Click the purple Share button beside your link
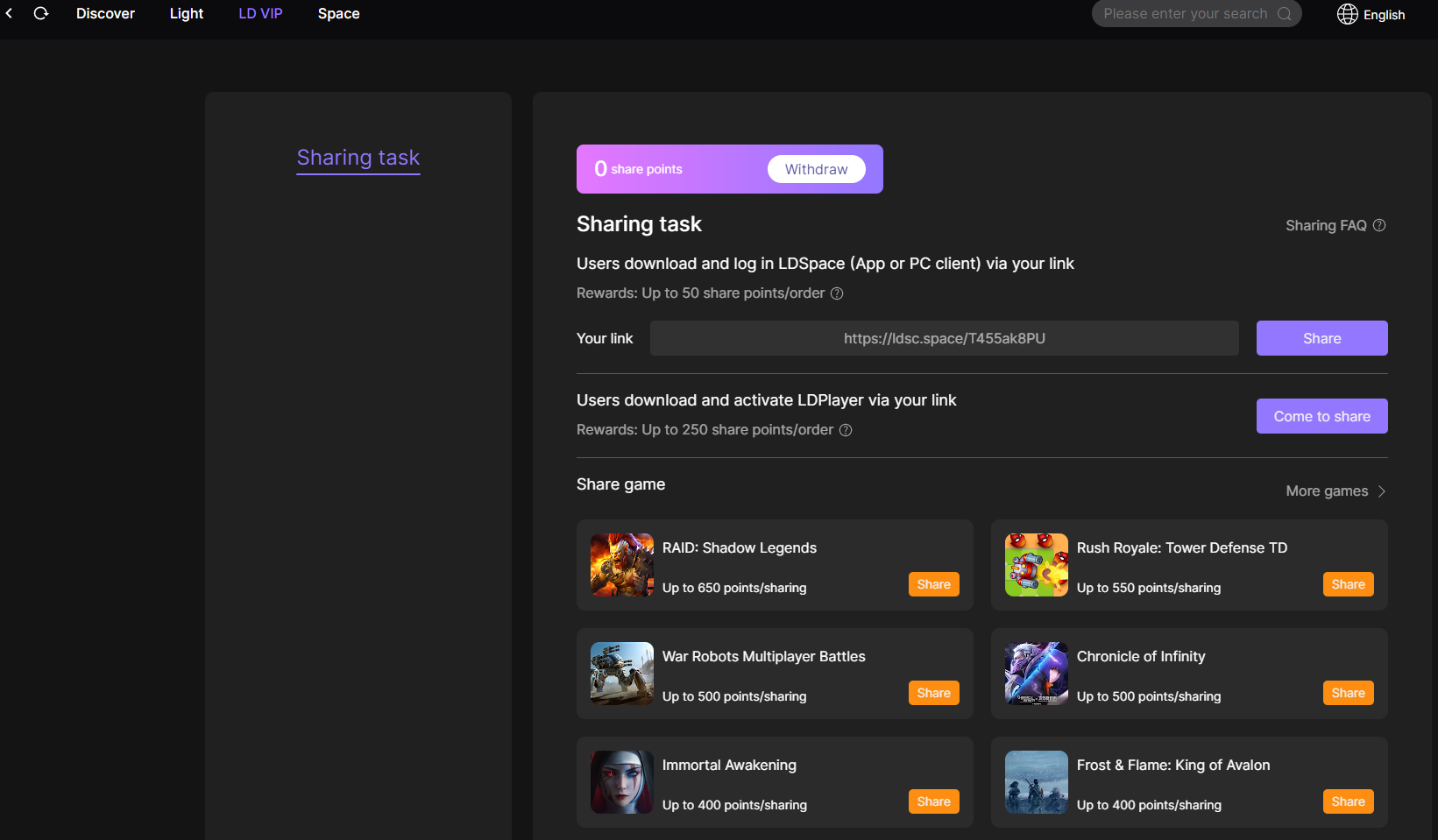 coord(1322,338)
